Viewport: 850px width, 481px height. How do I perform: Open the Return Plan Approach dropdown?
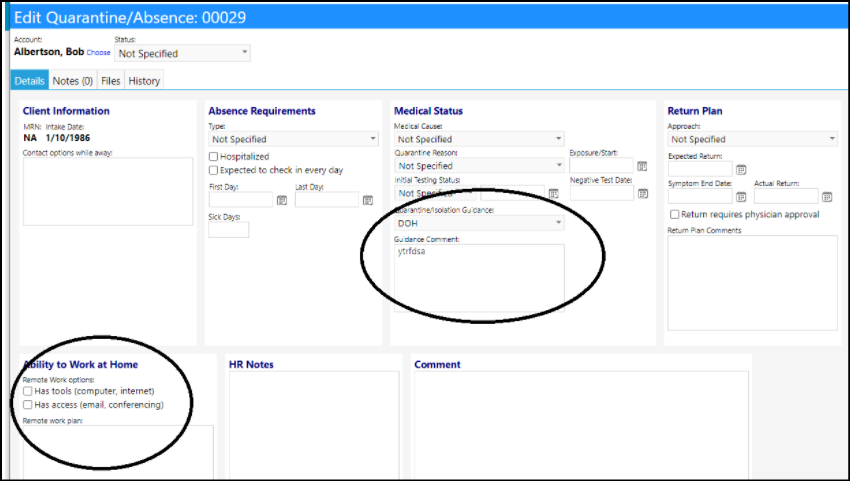[752, 139]
